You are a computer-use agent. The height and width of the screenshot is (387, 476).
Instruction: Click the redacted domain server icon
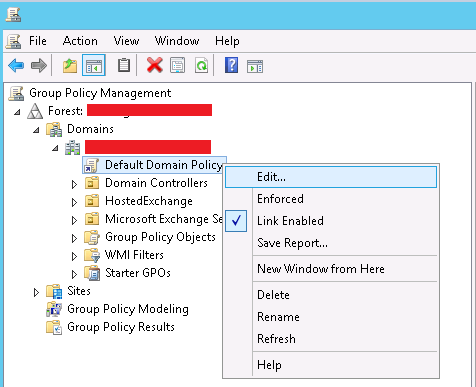tap(72, 147)
